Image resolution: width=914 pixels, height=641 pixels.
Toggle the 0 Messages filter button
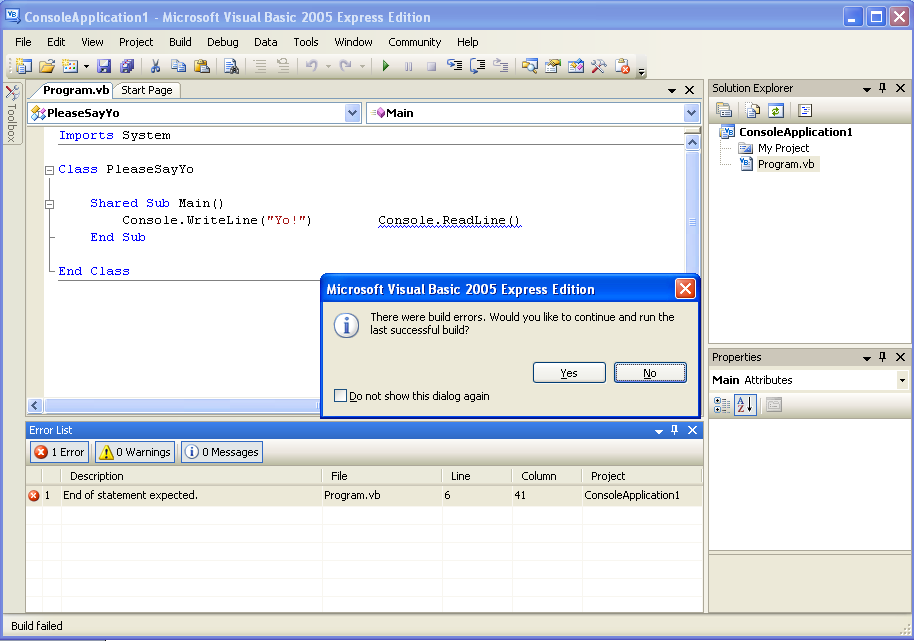point(222,452)
